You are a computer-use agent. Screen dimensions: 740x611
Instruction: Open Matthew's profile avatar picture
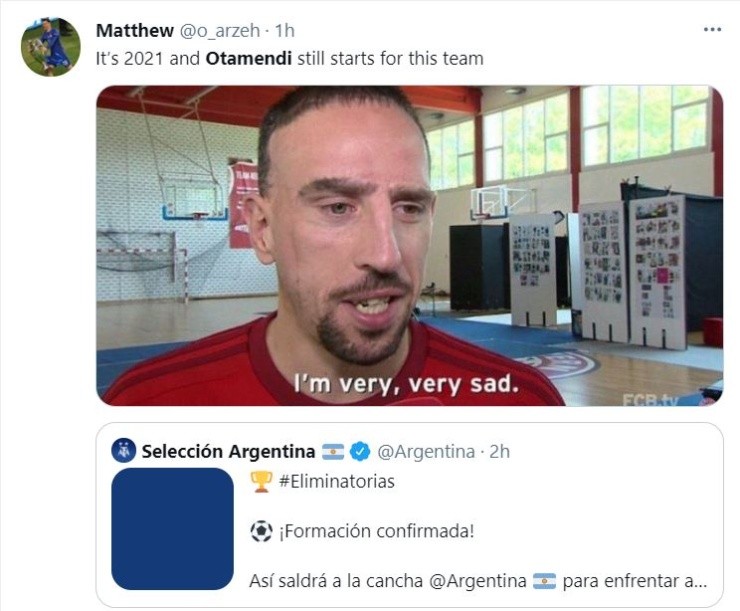tap(50, 47)
